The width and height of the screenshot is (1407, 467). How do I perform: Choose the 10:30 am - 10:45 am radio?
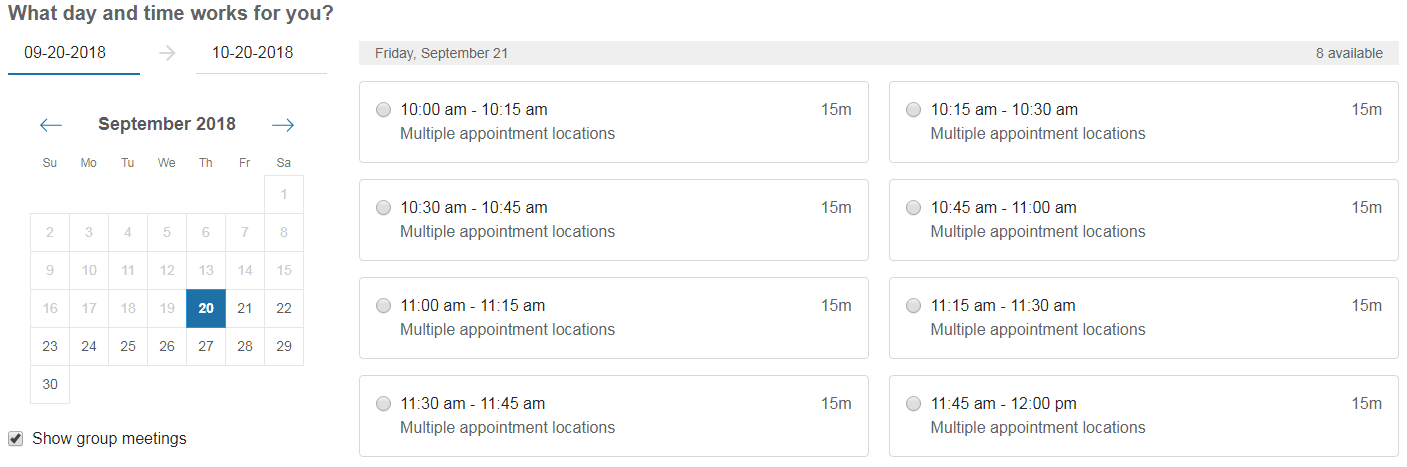coord(384,208)
